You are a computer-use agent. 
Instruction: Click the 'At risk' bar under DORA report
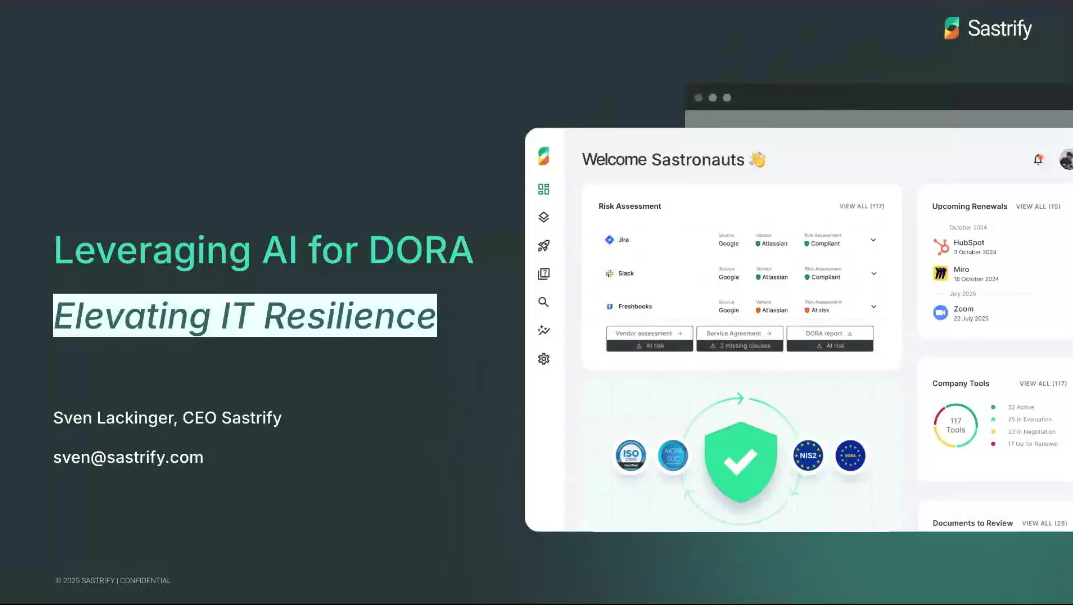[829, 346]
